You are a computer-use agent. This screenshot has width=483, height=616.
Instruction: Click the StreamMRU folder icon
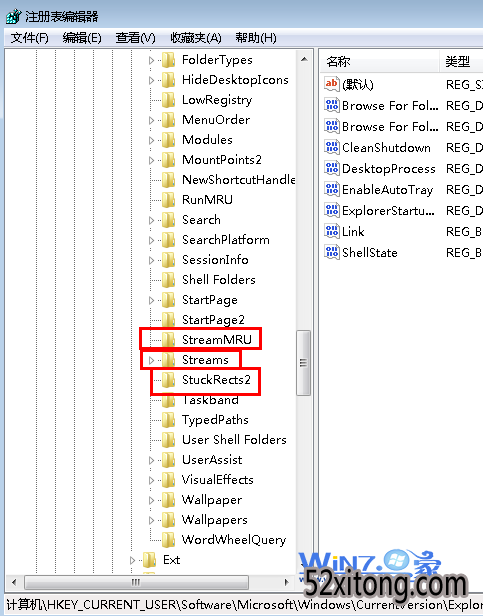tap(169, 340)
